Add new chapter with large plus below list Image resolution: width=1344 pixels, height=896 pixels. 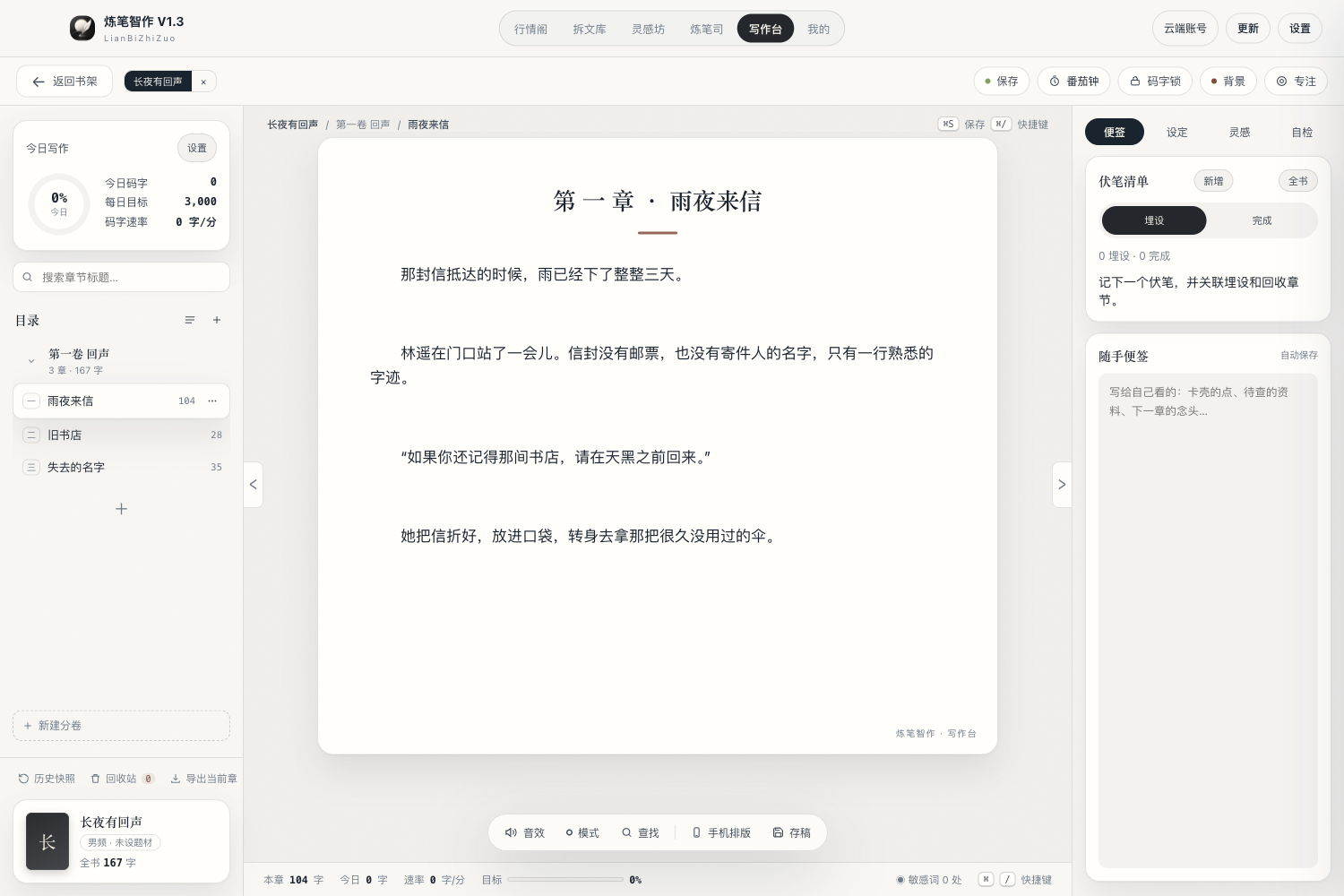click(x=122, y=509)
